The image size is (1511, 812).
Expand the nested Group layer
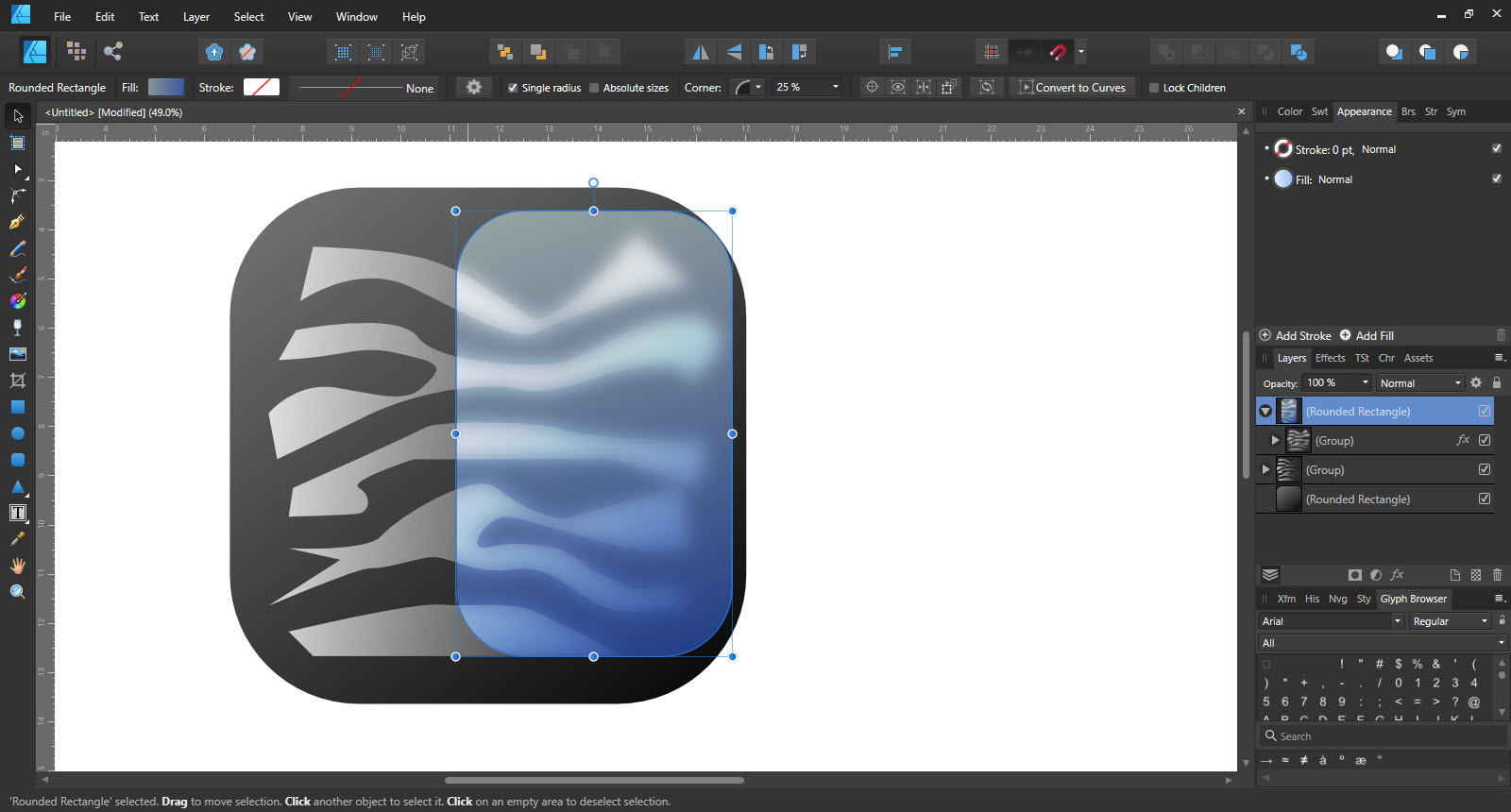tap(1275, 440)
